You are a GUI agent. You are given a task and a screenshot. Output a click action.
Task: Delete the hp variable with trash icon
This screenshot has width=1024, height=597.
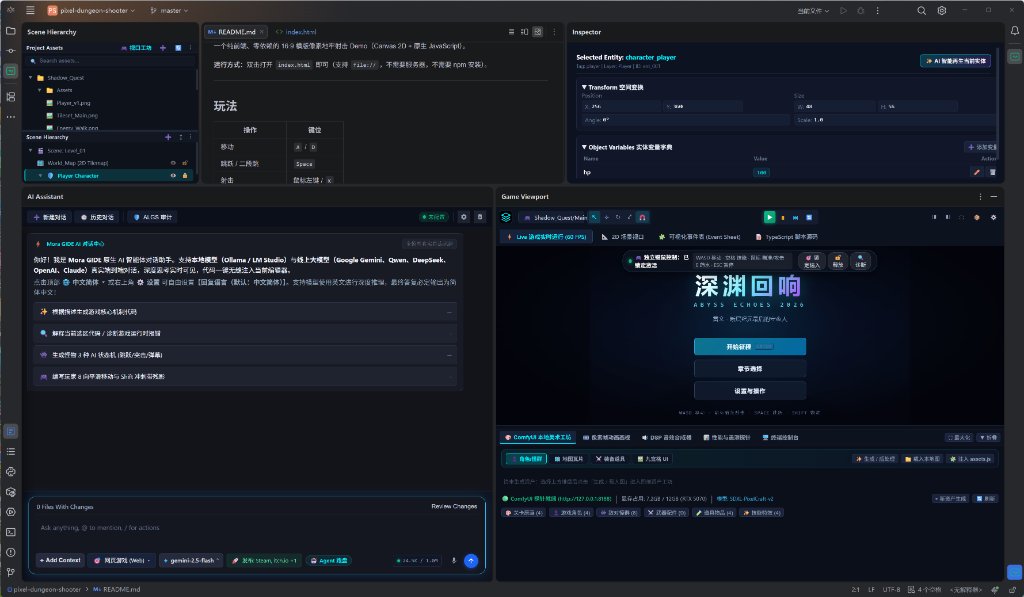(x=993, y=172)
